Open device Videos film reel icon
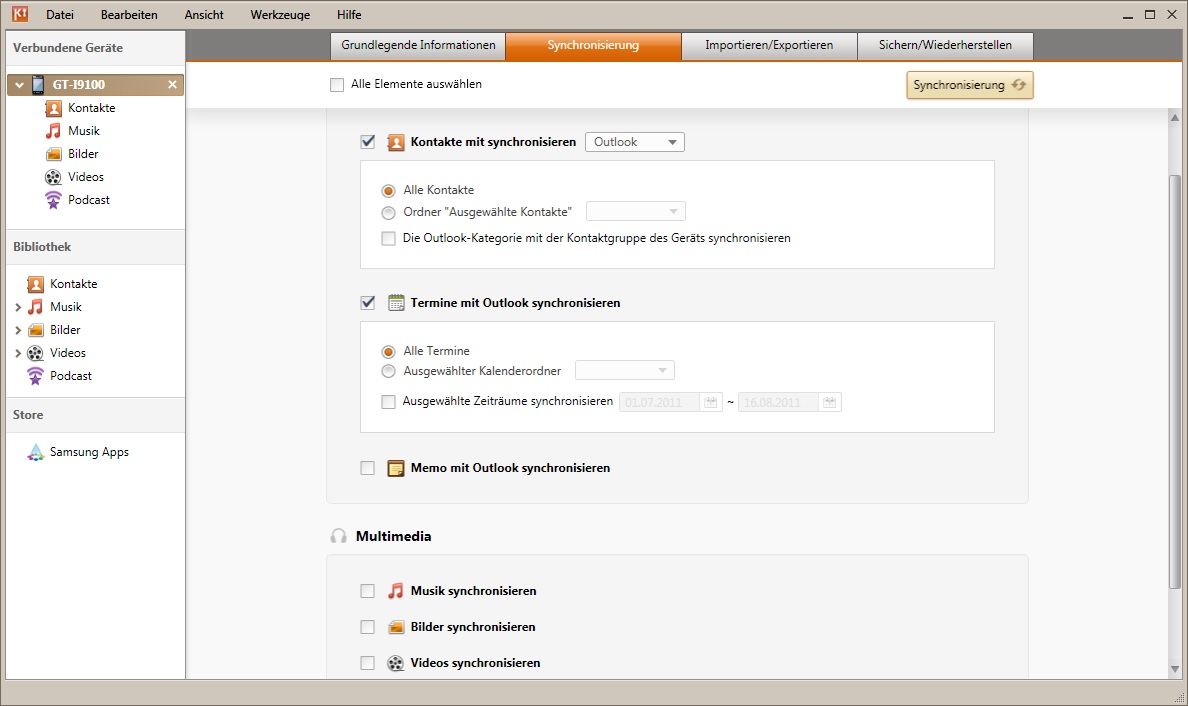 tap(54, 177)
